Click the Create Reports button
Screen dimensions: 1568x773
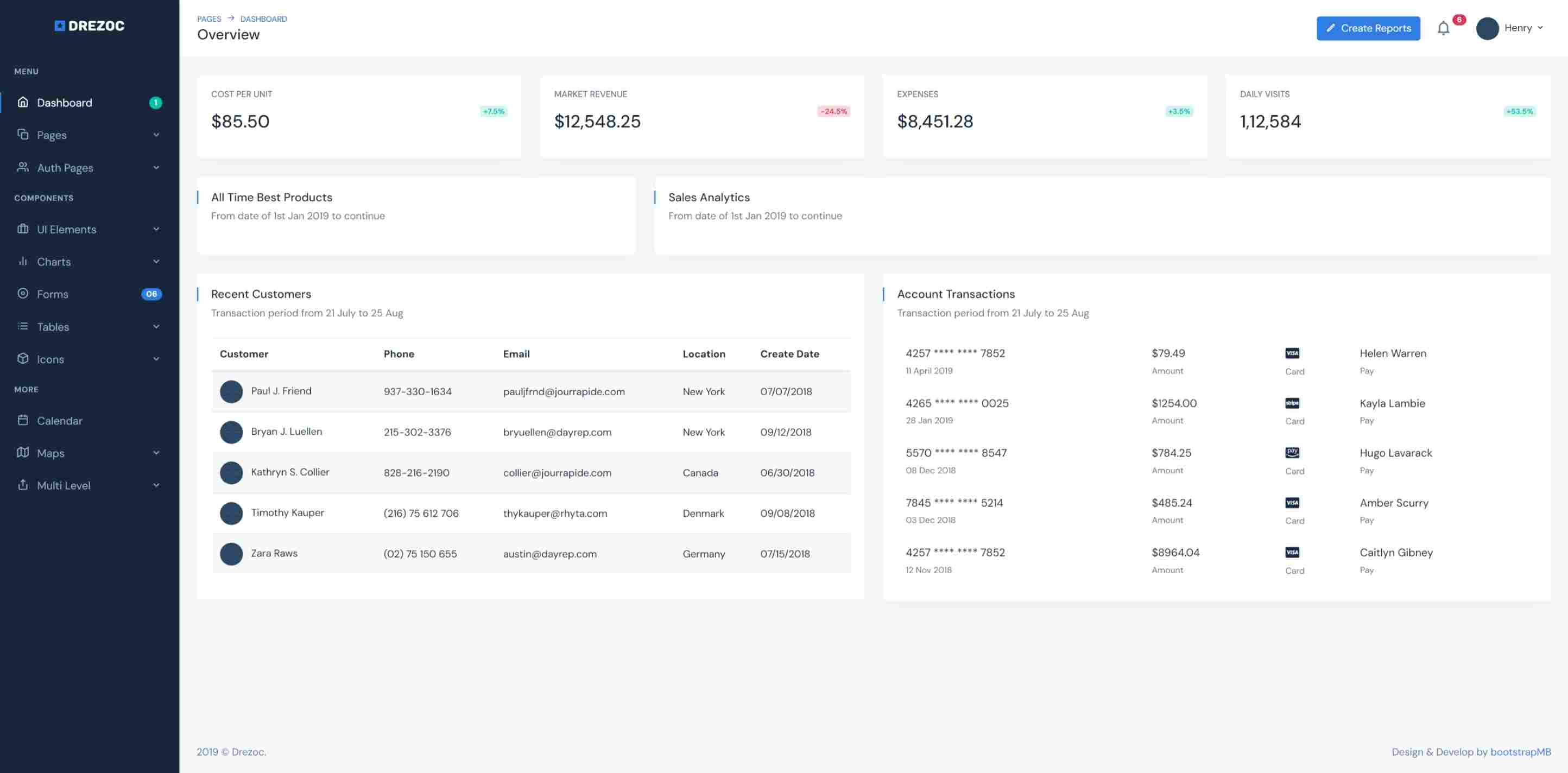pyautogui.click(x=1368, y=28)
